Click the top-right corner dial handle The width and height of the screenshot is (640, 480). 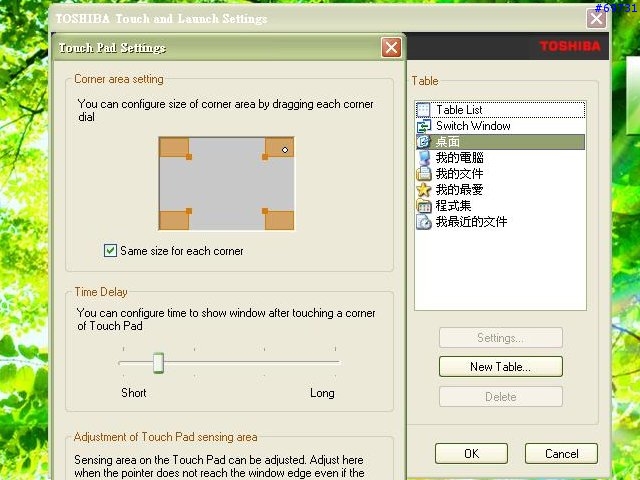(265, 157)
